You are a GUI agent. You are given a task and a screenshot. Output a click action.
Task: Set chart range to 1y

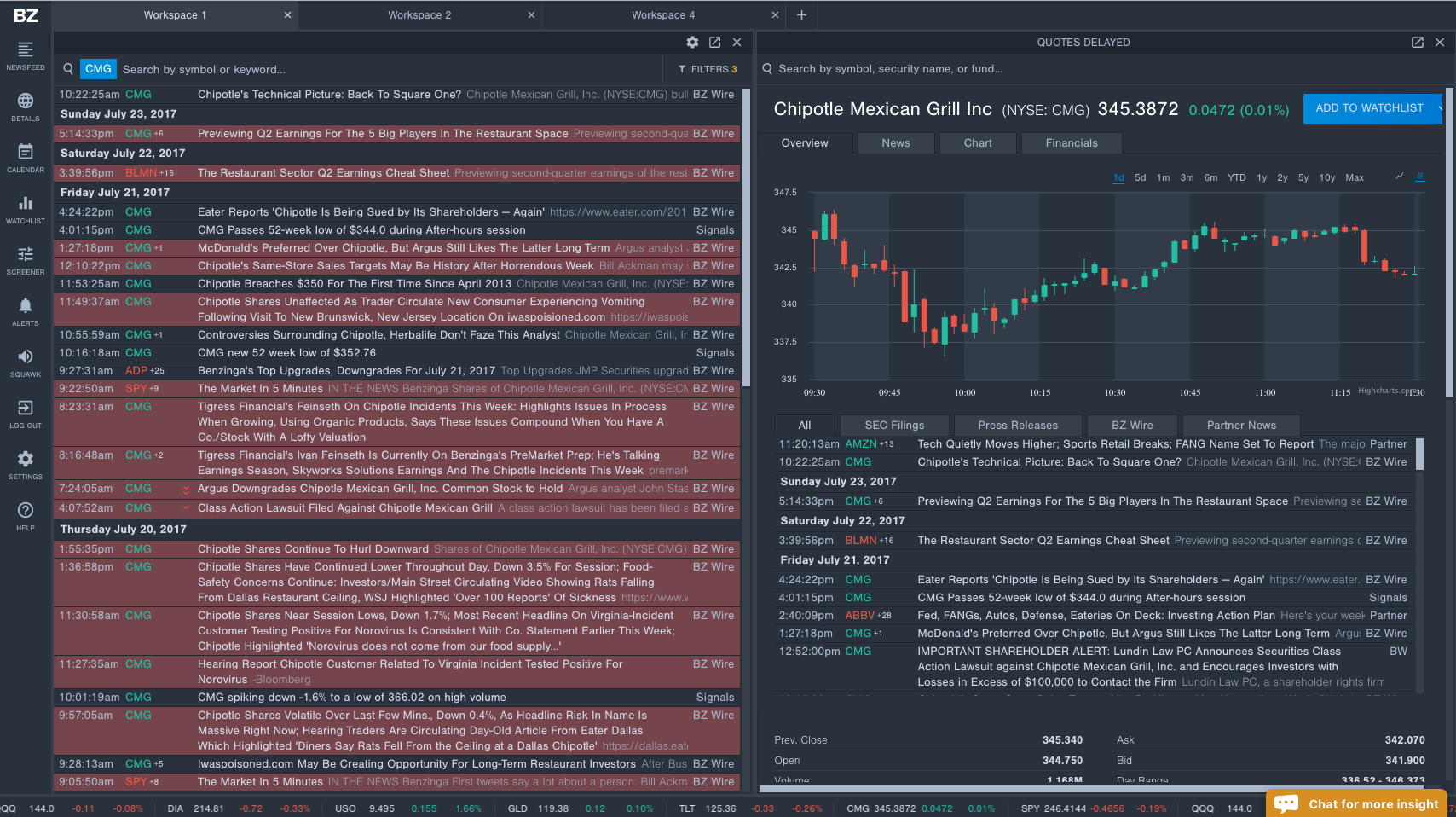pos(1262,178)
